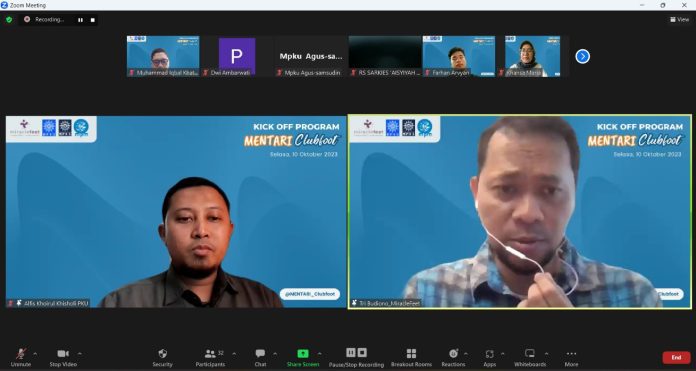The height and width of the screenshot is (371, 696).
Task: Click Tri Budiono_MiracleFeet speaker video tile
Action: [520, 212]
